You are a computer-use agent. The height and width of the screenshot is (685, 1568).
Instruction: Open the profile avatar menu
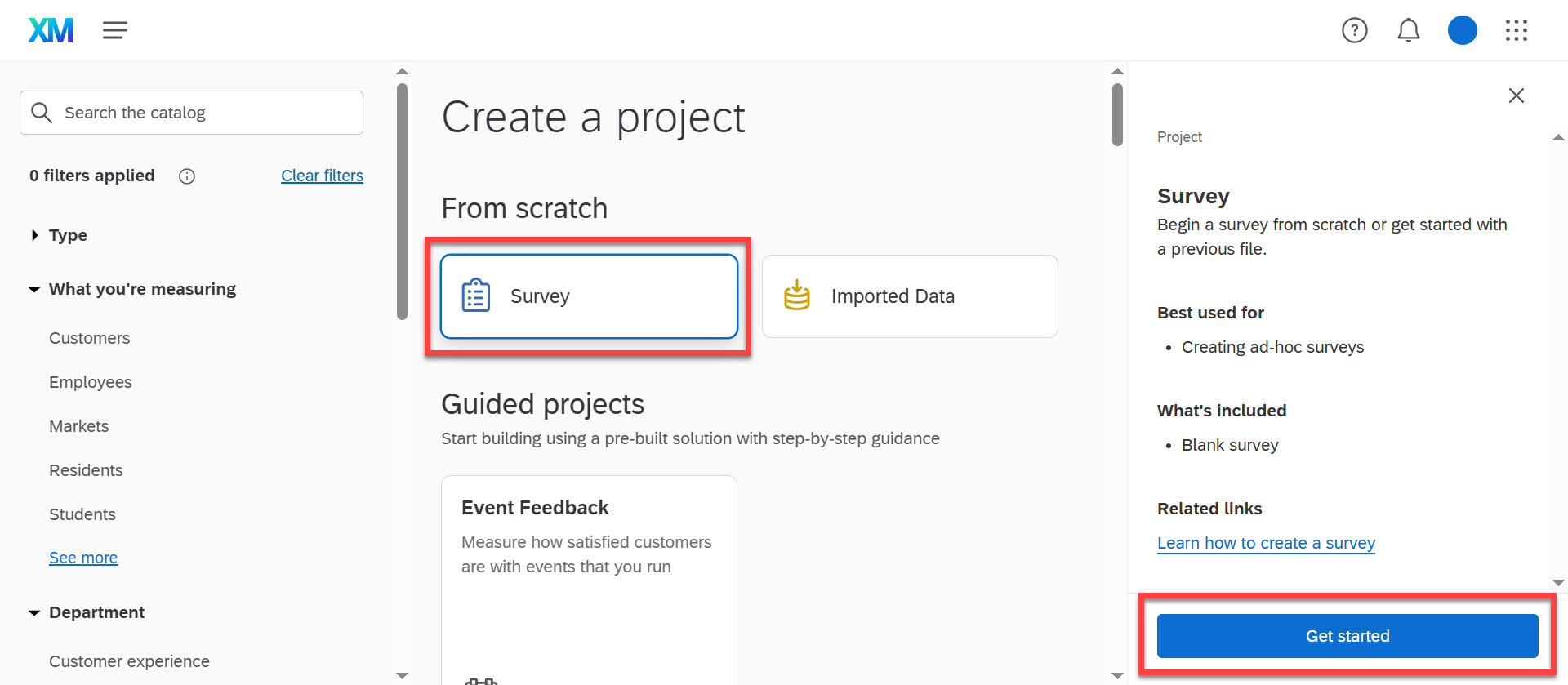(1462, 30)
